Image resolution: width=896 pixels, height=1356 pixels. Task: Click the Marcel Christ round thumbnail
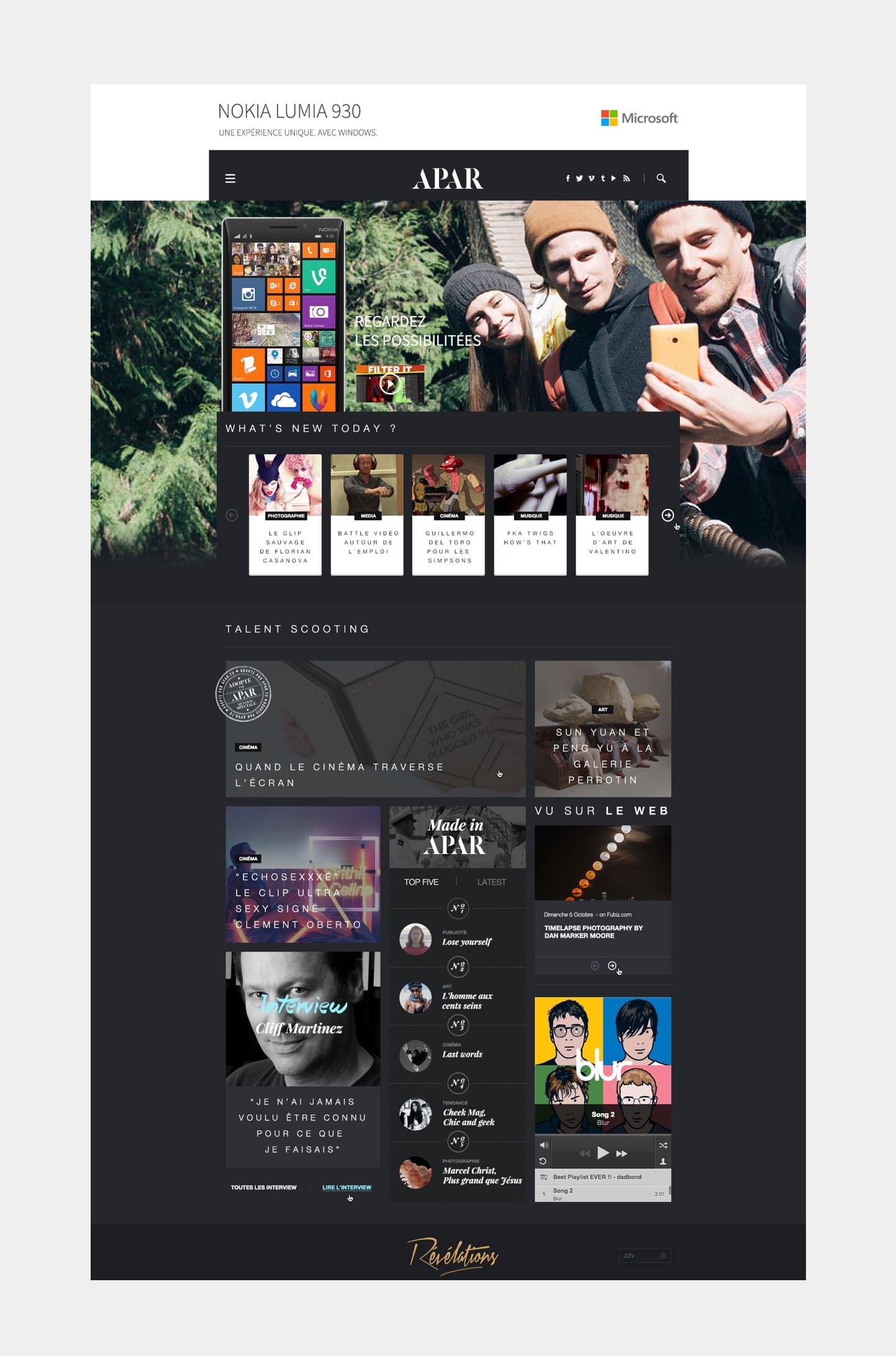(415, 1172)
